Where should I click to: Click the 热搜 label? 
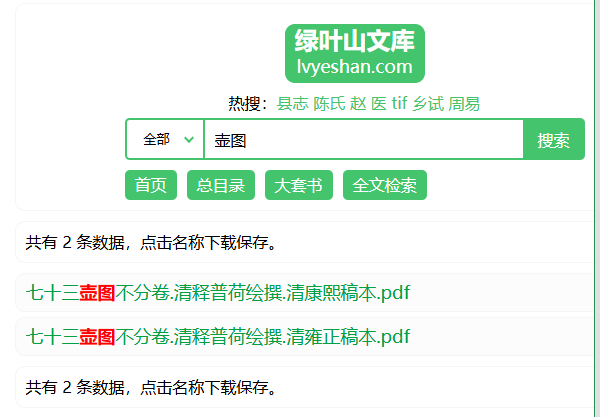pyautogui.click(x=248, y=104)
